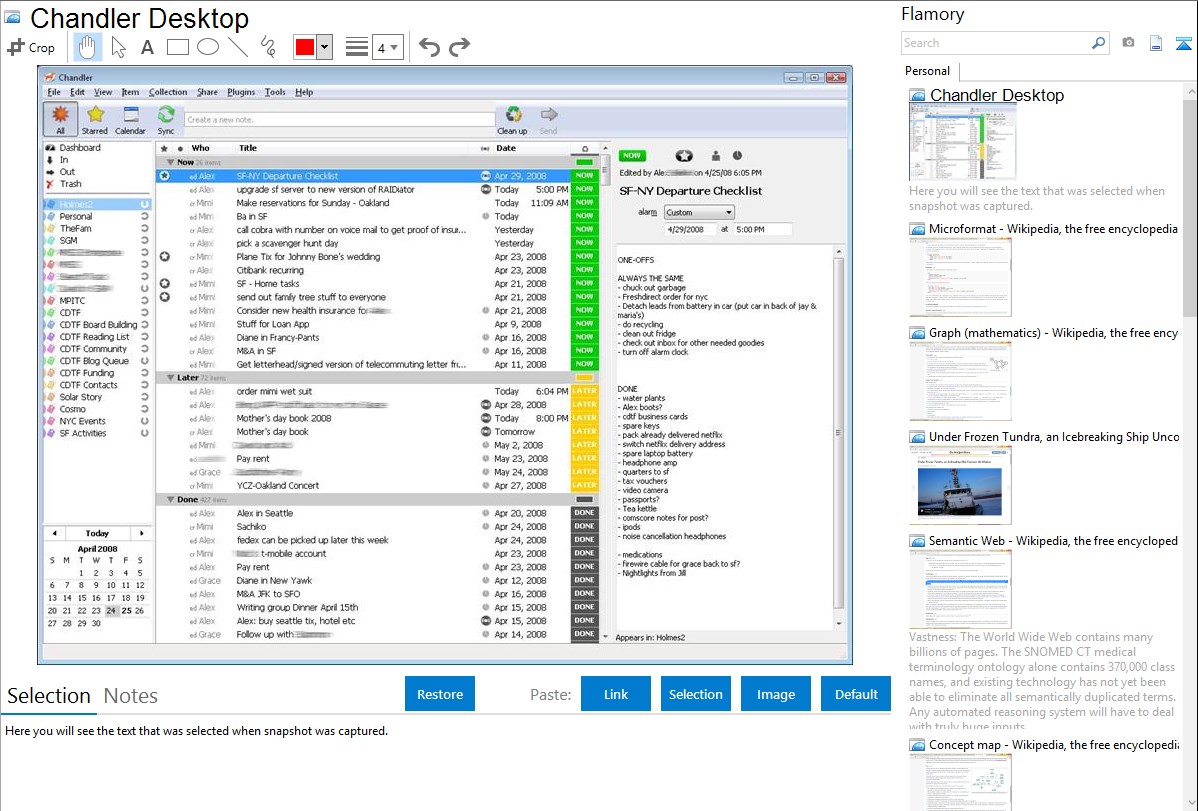Screen dimensions: 1198x811
Task: Choose the pointer selection tool
Action: pyautogui.click(x=118, y=47)
